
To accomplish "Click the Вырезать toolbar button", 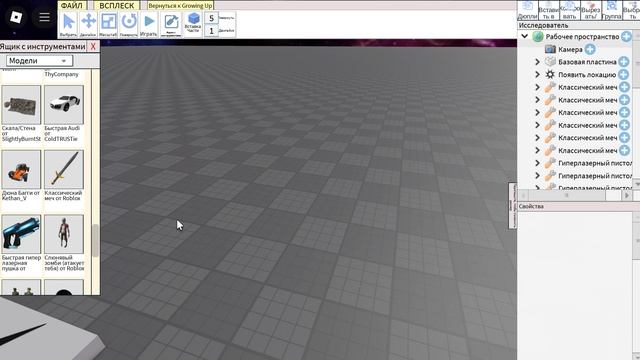I will 591,10.
